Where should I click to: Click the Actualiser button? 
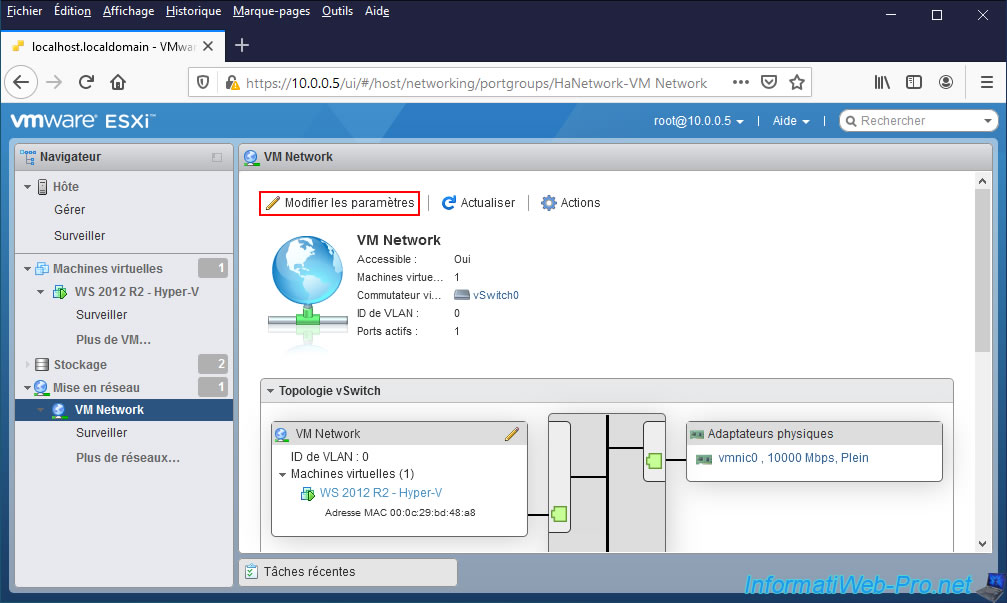coord(478,203)
